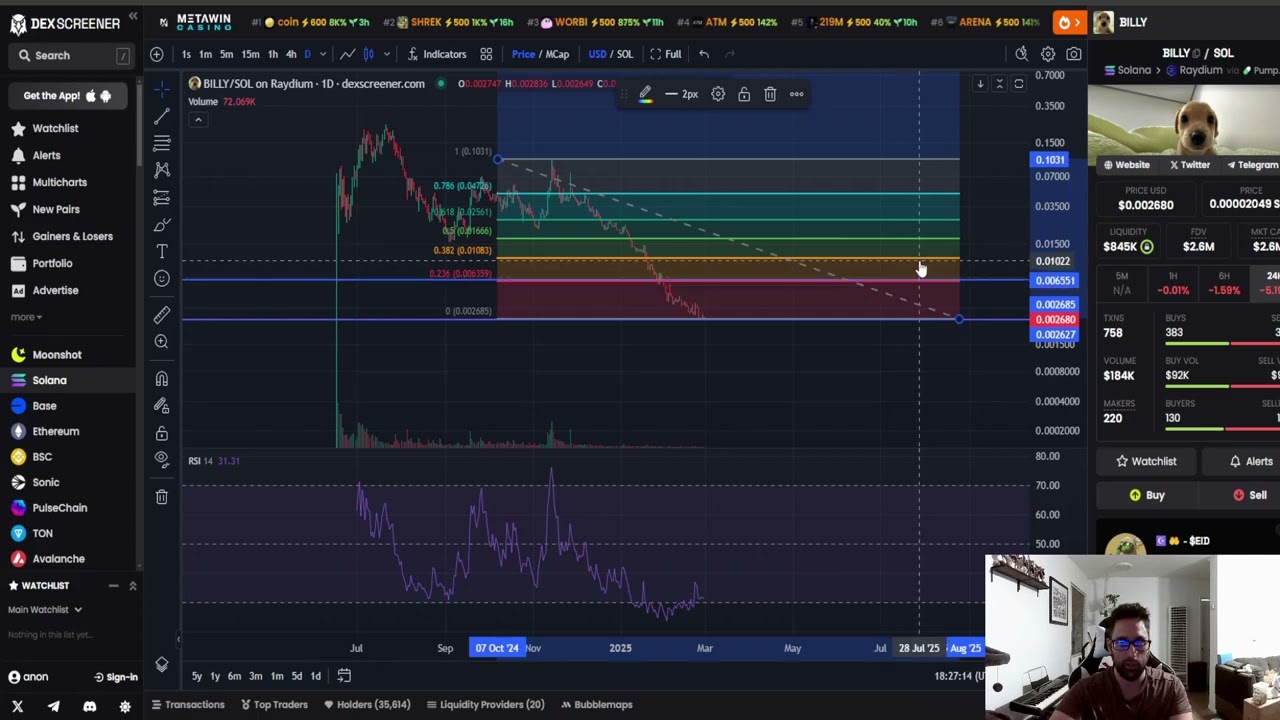Image resolution: width=1280 pixels, height=720 pixels.
Task: Select the Text annotation tool
Action: pos(162,252)
